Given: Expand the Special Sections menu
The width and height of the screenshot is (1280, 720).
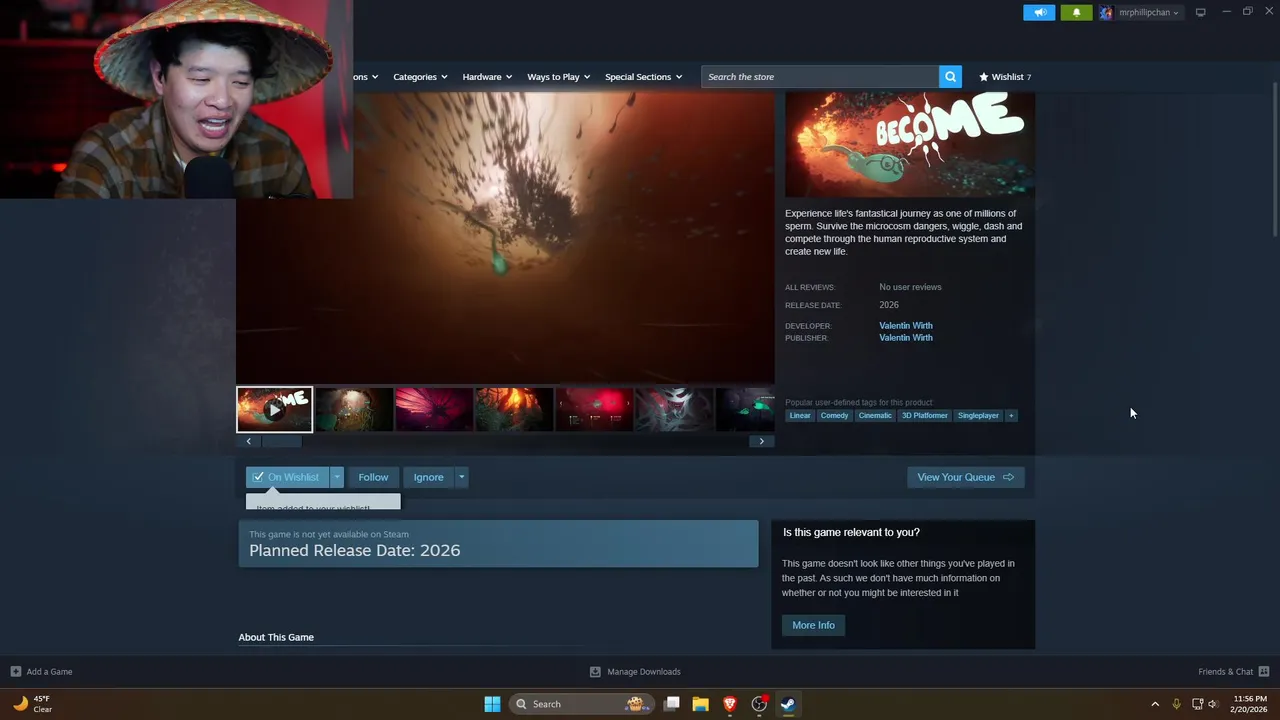Looking at the screenshot, I should (643, 76).
